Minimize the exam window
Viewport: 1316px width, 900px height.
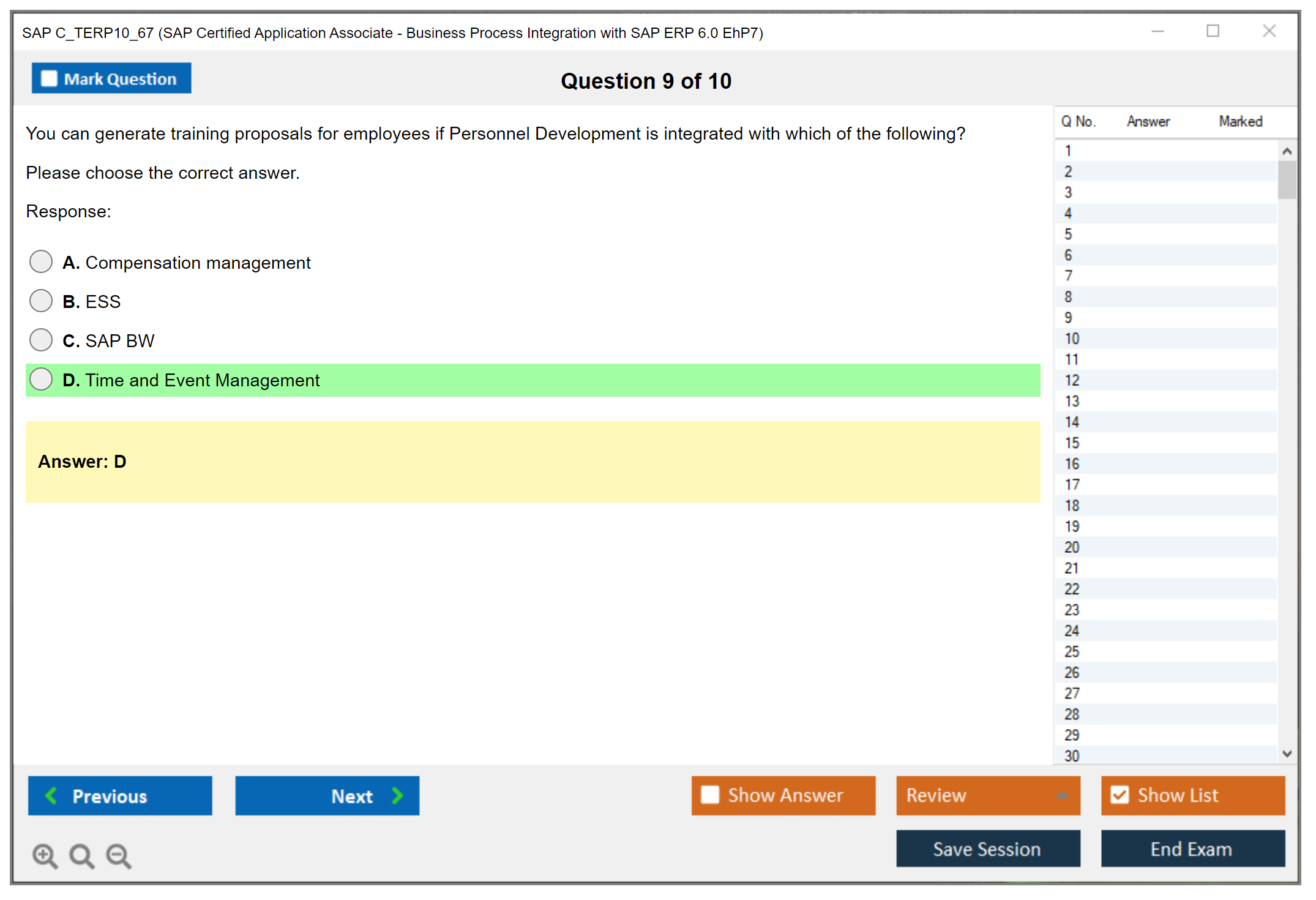click(x=1157, y=31)
